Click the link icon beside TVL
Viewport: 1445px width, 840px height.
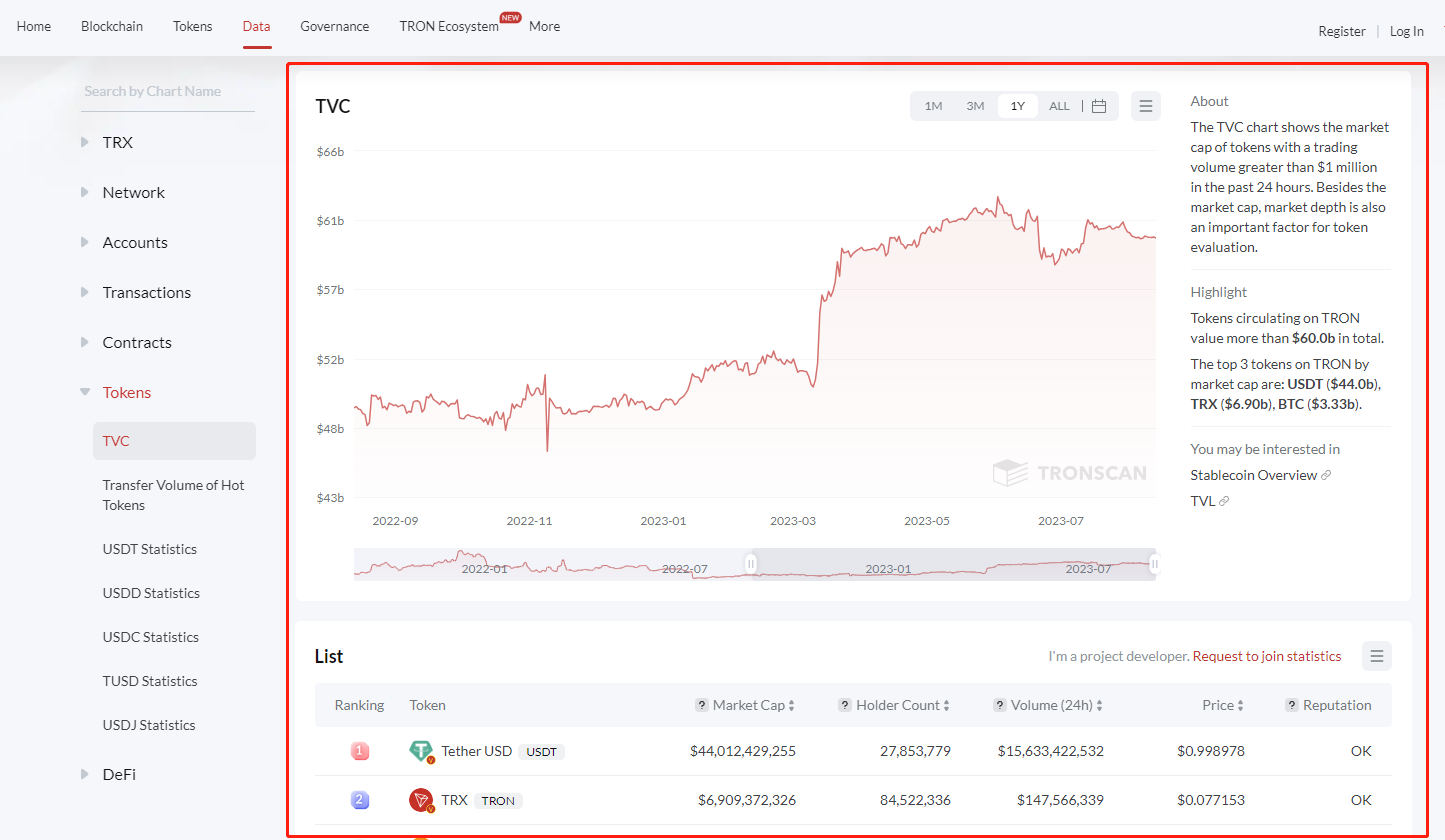click(1224, 501)
